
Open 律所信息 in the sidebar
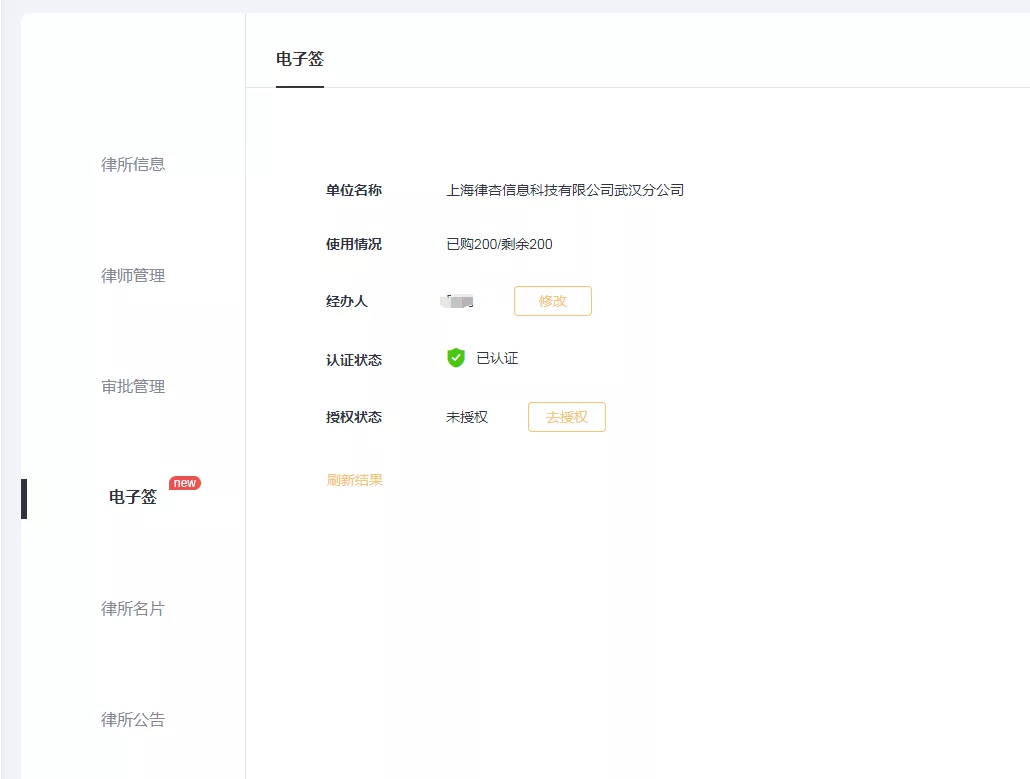point(133,164)
